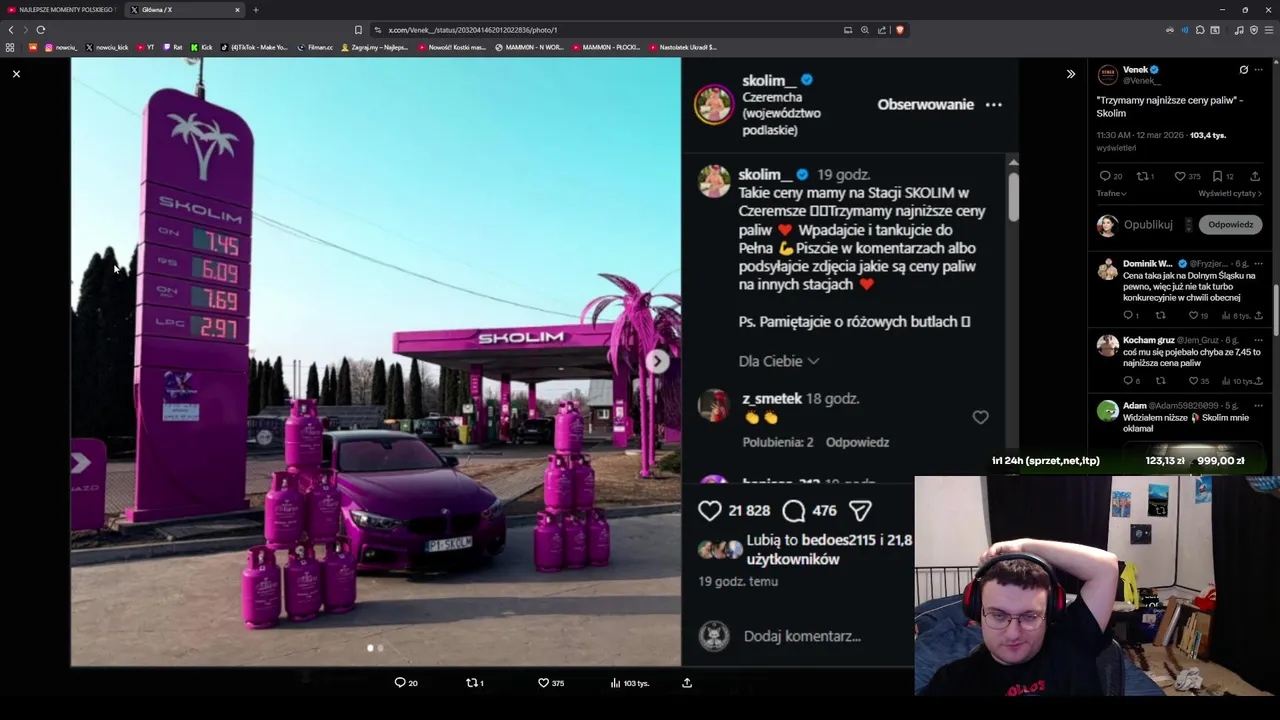Image resolution: width=1280 pixels, height=720 pixels.
Task: Open skolim__ post options three dots
Action: pyautogui.click(x=993, y=104)
